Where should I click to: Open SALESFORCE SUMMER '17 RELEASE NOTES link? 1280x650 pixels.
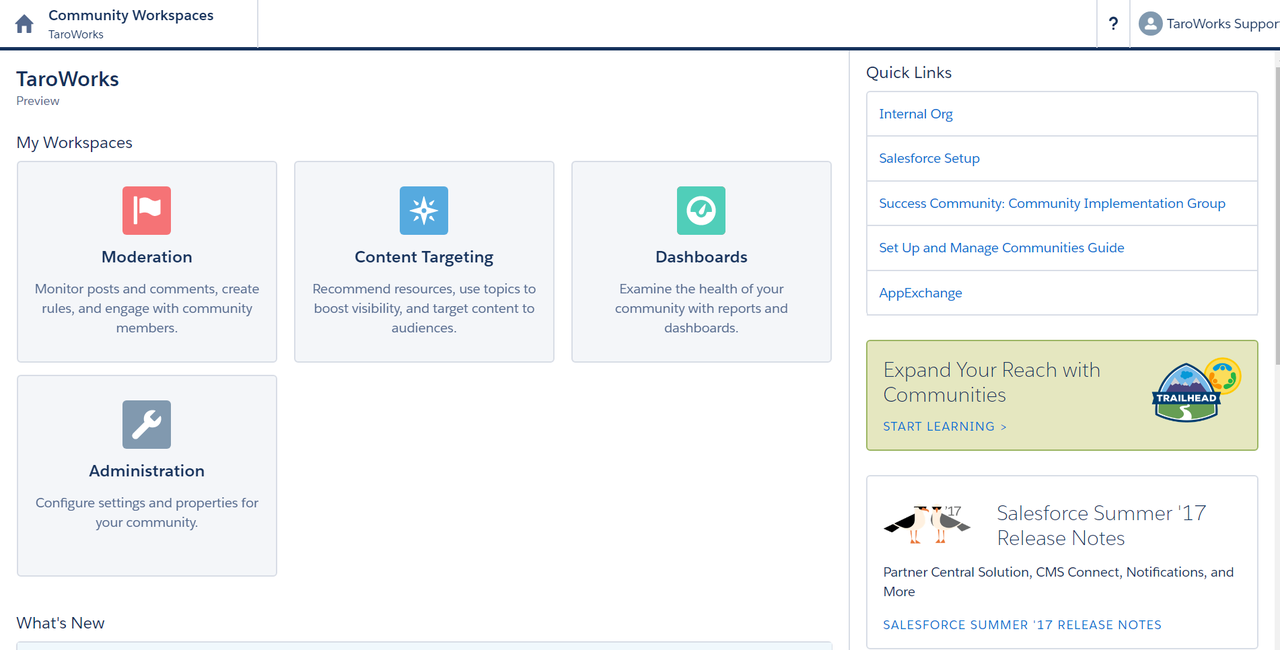pos(1022,625)
